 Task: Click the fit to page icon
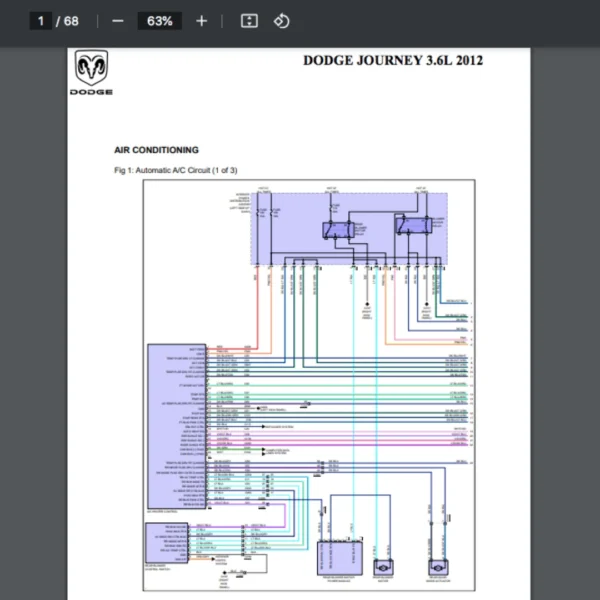(x=249, y=21)
